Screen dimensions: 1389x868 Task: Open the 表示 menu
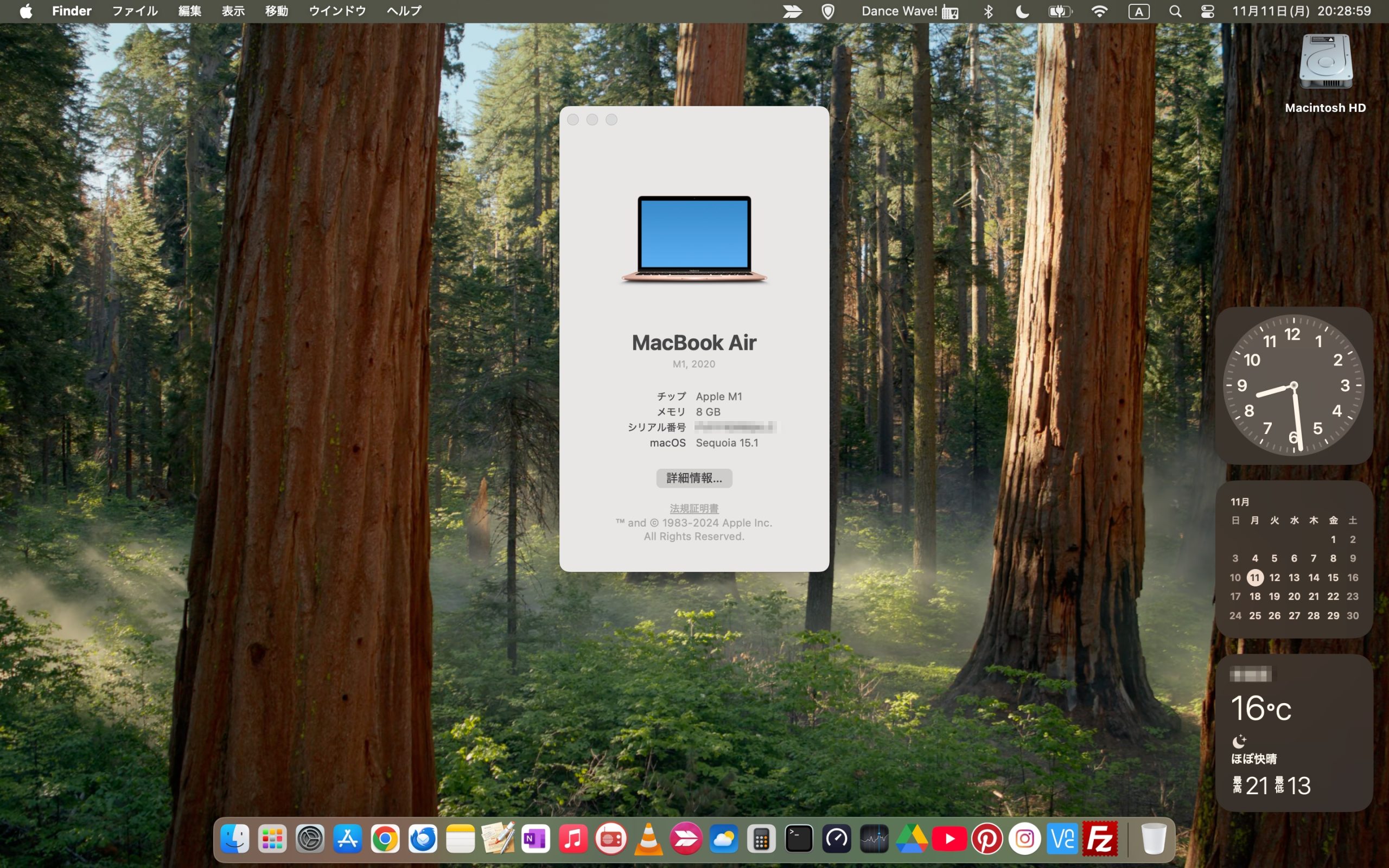pyautogui.click(x=234, y=11)
